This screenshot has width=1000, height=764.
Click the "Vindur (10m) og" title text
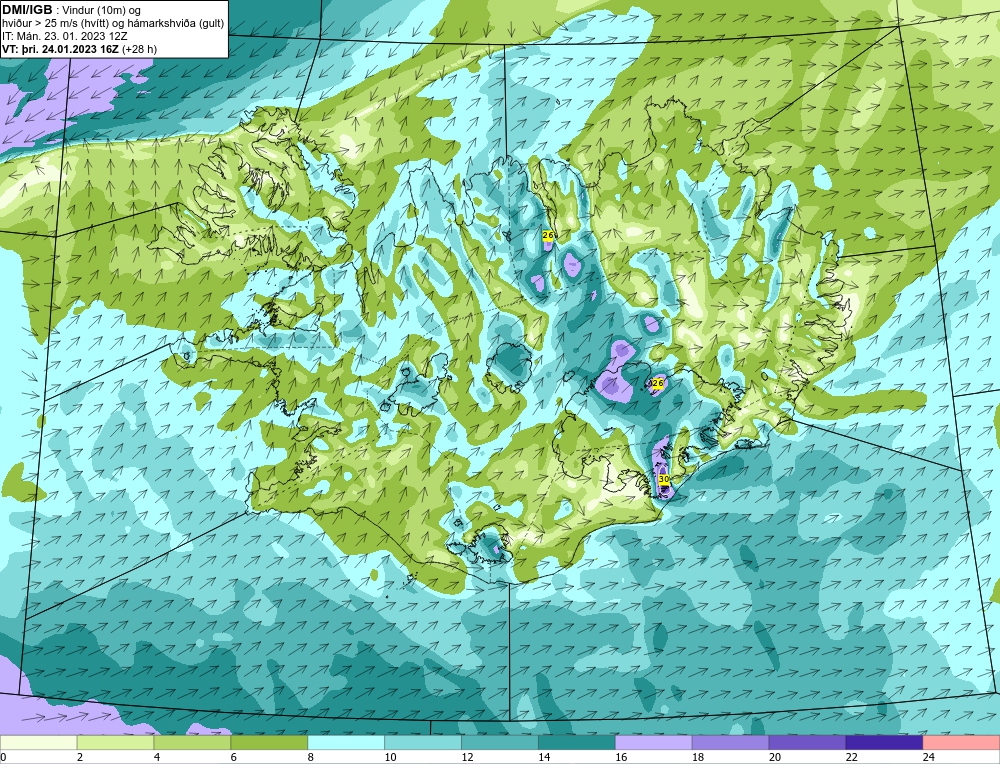(102, 10)
